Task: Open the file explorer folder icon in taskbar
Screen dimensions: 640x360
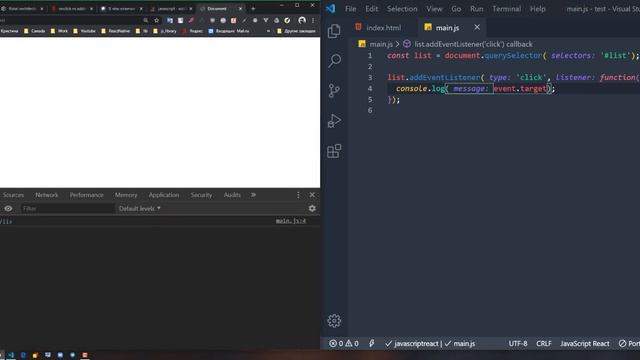Action: pos(35,355)
